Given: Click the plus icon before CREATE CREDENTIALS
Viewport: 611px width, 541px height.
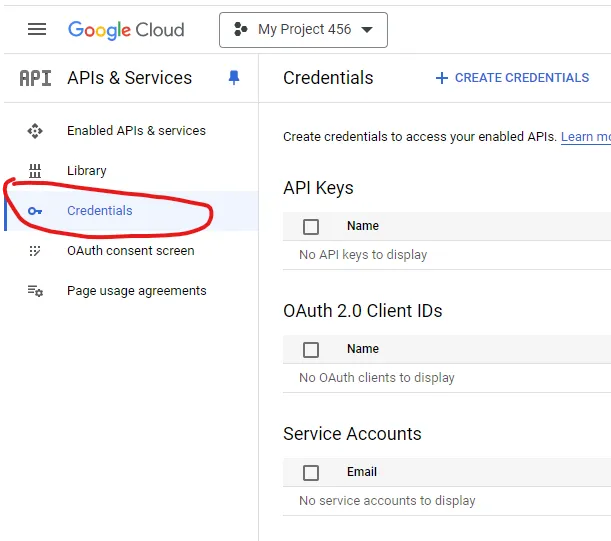Looking at the screenshot, I should click(x=441, y=78).
